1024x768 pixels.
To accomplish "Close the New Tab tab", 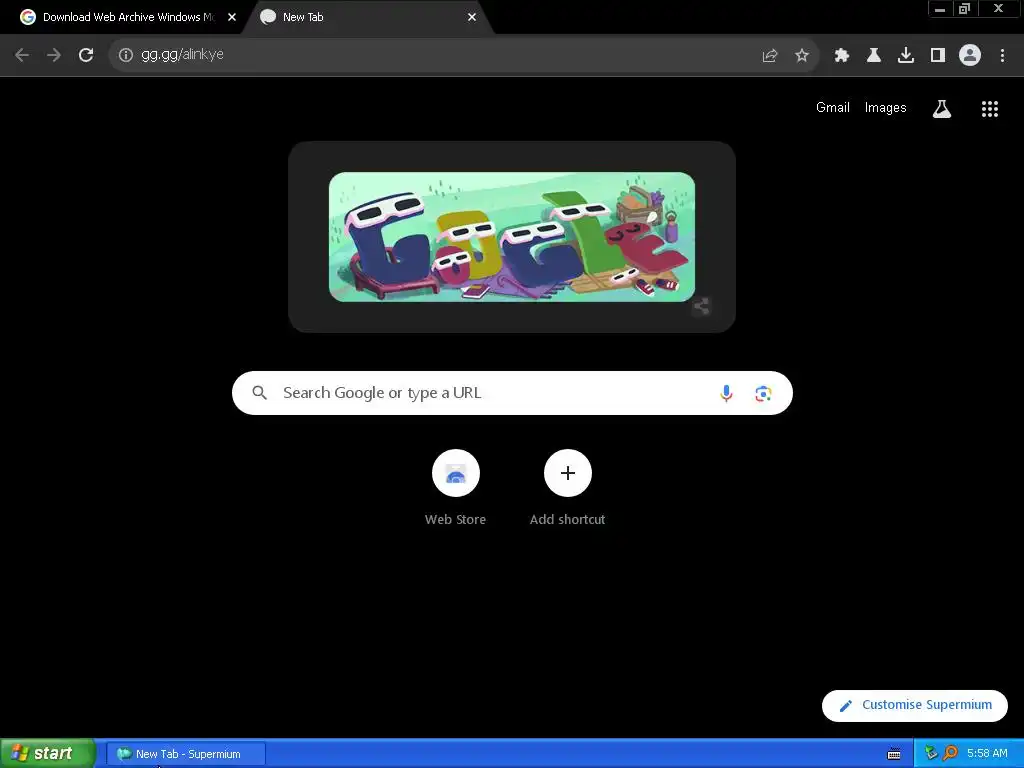I will [472, 17].
